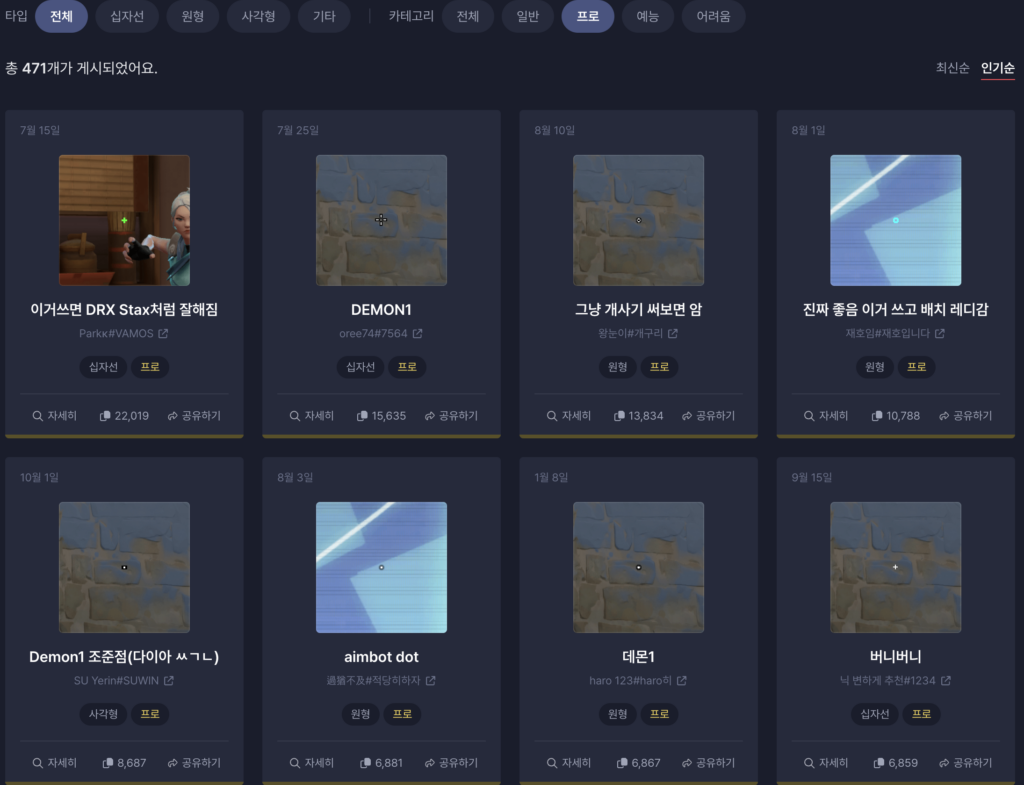Select the 십자선 type filter
Viewport: 1024px width, 785px height.
coord(126,16)
